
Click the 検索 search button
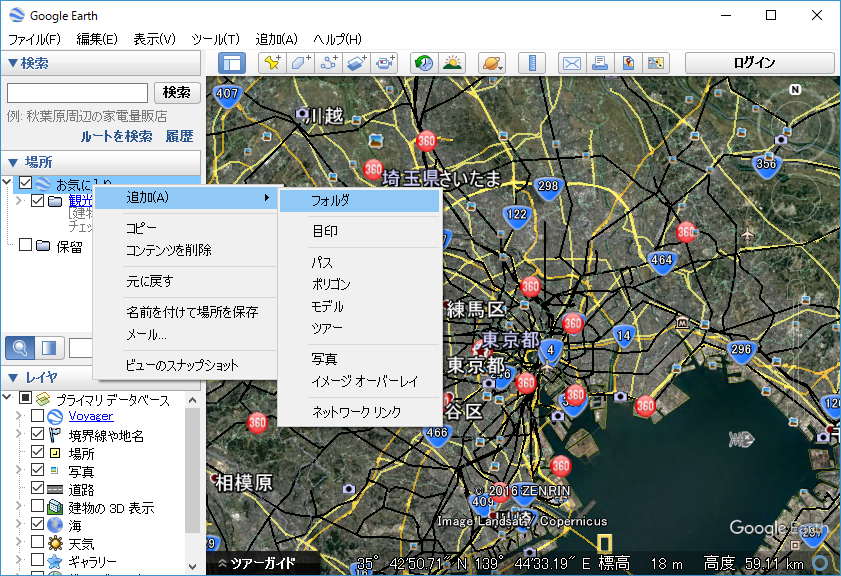pyautogui.click(x=177, y=93)
